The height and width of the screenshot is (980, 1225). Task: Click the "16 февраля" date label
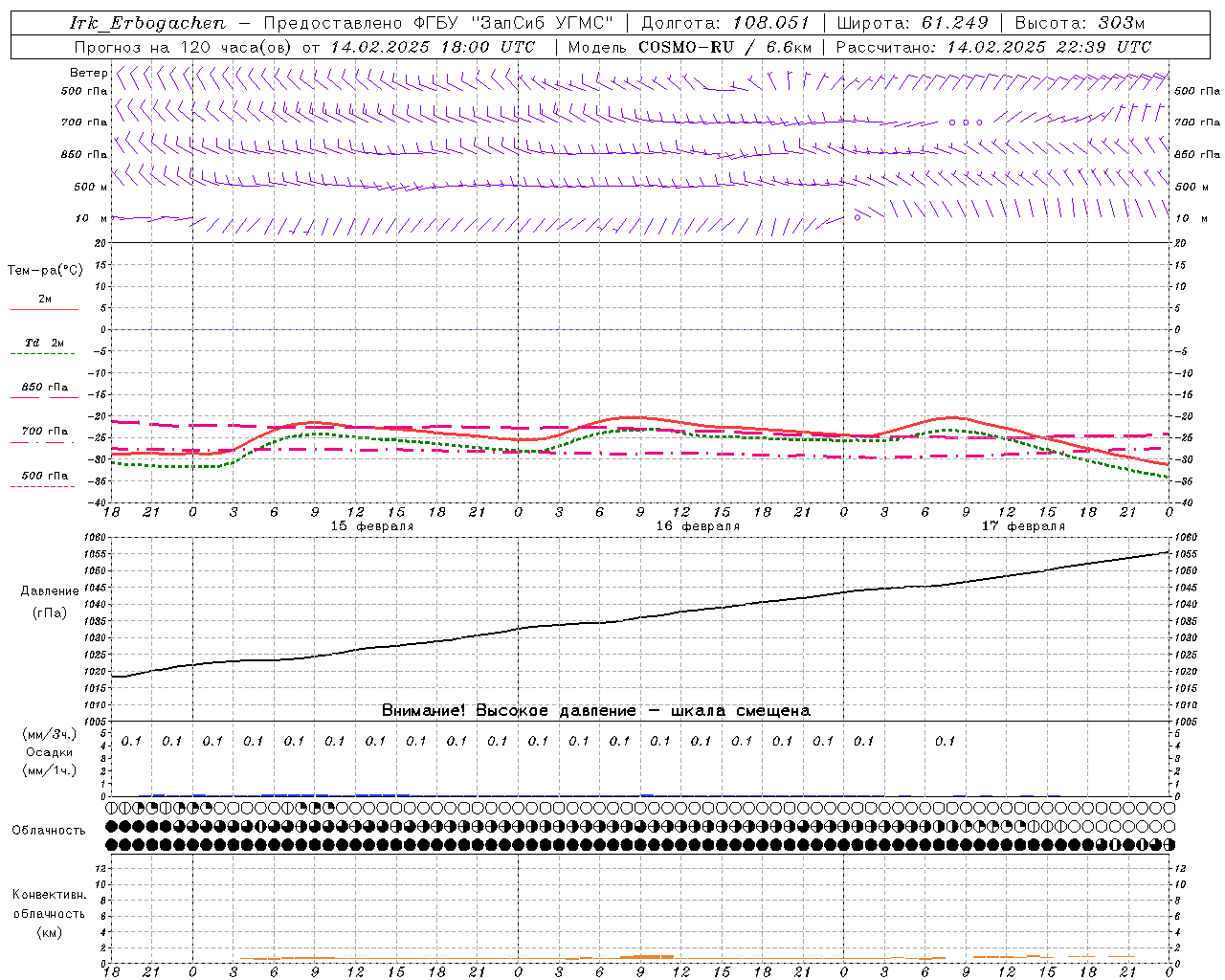tap(698, 526)
